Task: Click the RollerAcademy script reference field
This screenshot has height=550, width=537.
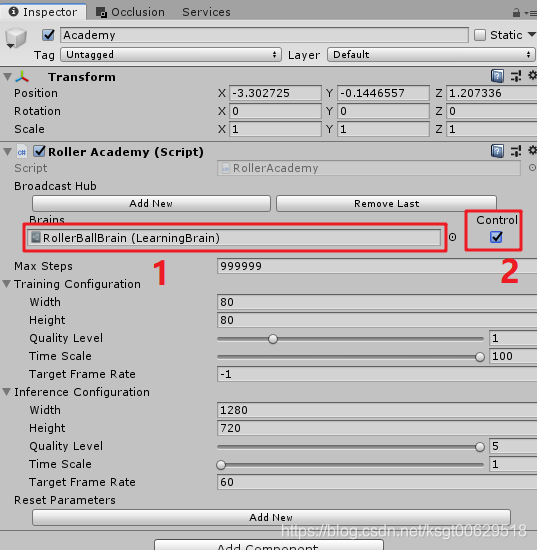Action: (x=369, y=168)
